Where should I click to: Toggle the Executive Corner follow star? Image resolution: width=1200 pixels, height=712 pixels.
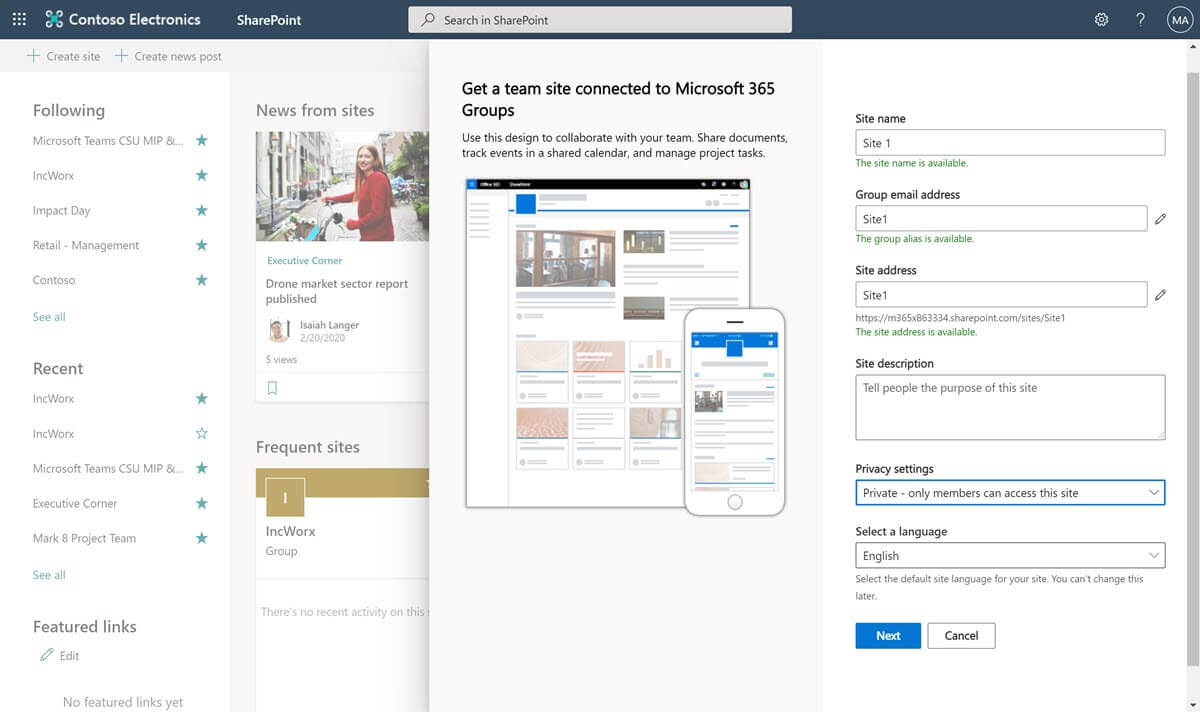pyautogui.click(x=201, y=503)
